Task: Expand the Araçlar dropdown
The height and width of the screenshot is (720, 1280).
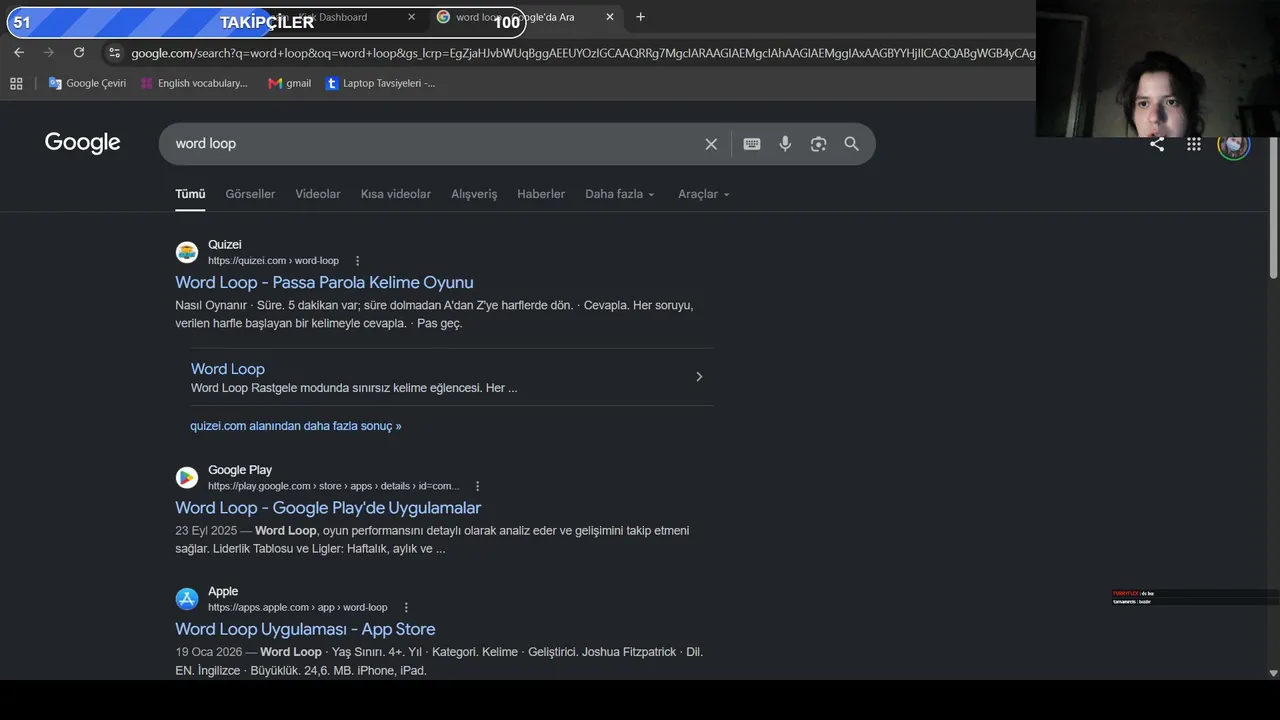Action: 704,194
